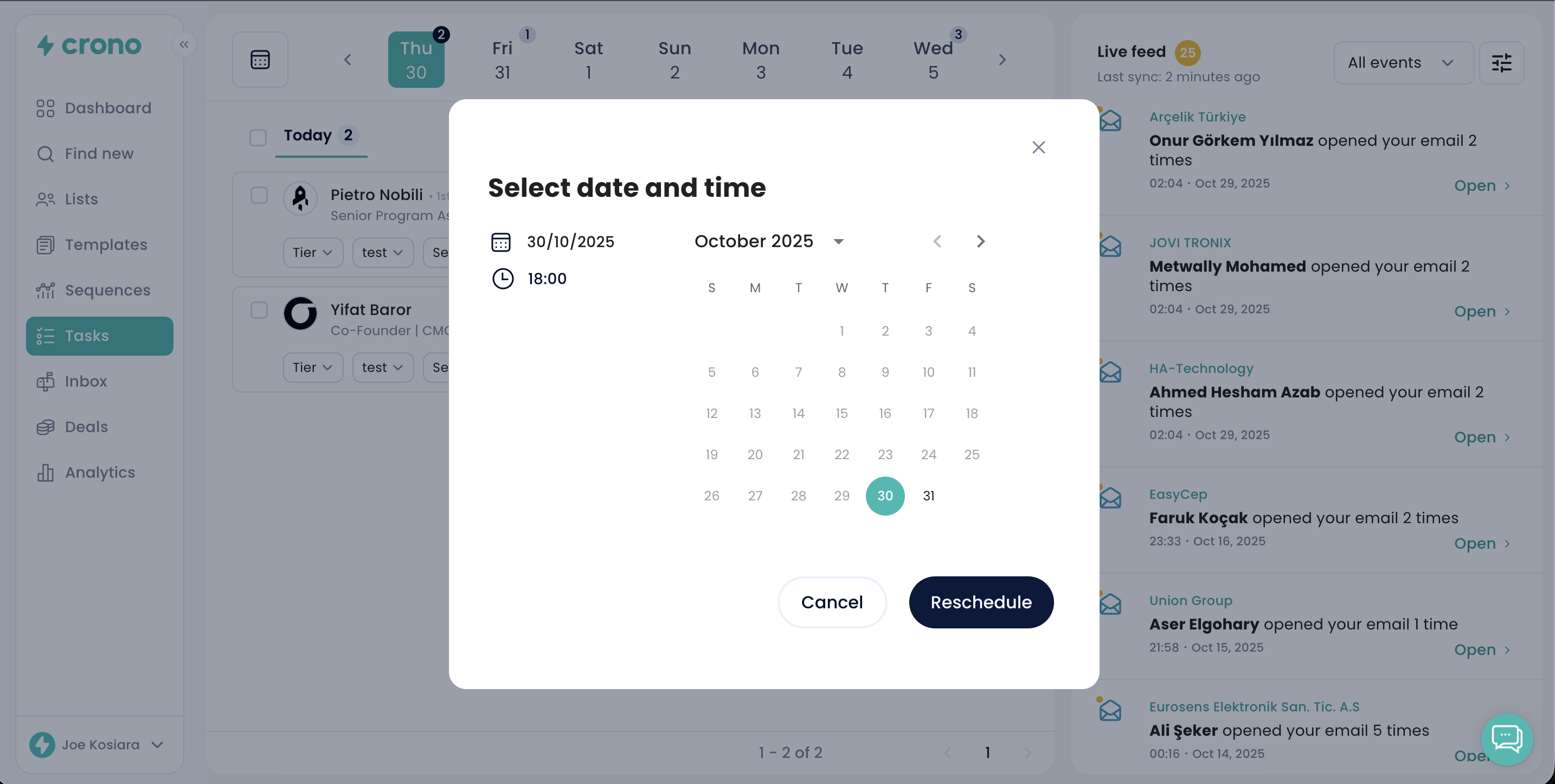Tick the Pietro Nobili task checkbox

(259, 196)
